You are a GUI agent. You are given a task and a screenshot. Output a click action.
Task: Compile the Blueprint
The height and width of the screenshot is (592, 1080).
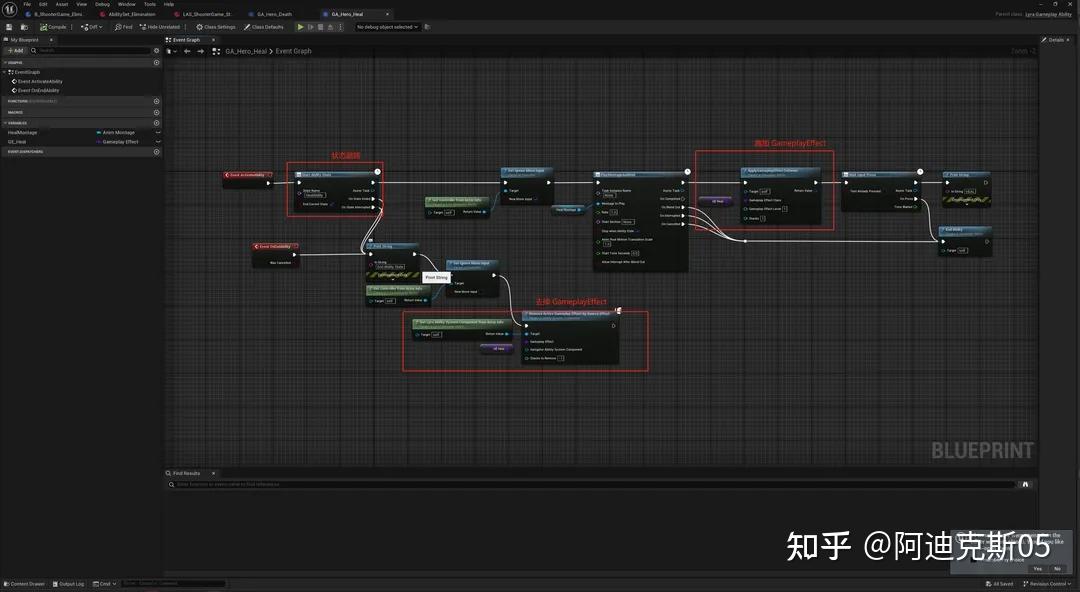(x=52, y=27)
